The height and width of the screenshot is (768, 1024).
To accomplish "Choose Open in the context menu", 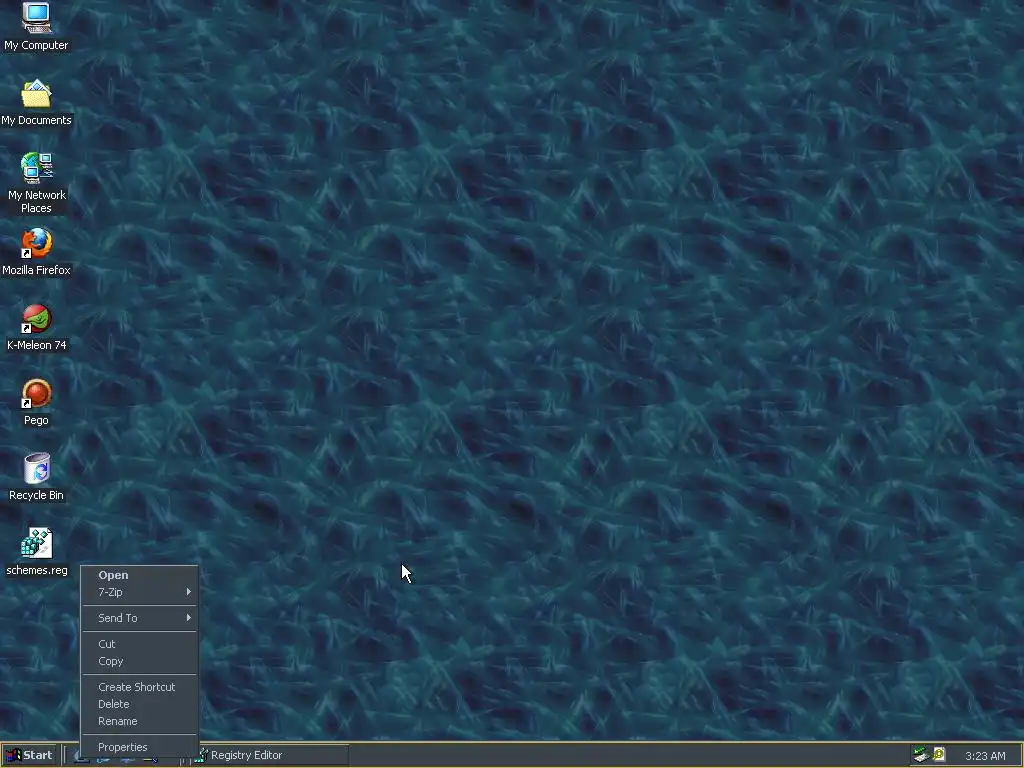I will pyautogui.click(x=139, y=575).
